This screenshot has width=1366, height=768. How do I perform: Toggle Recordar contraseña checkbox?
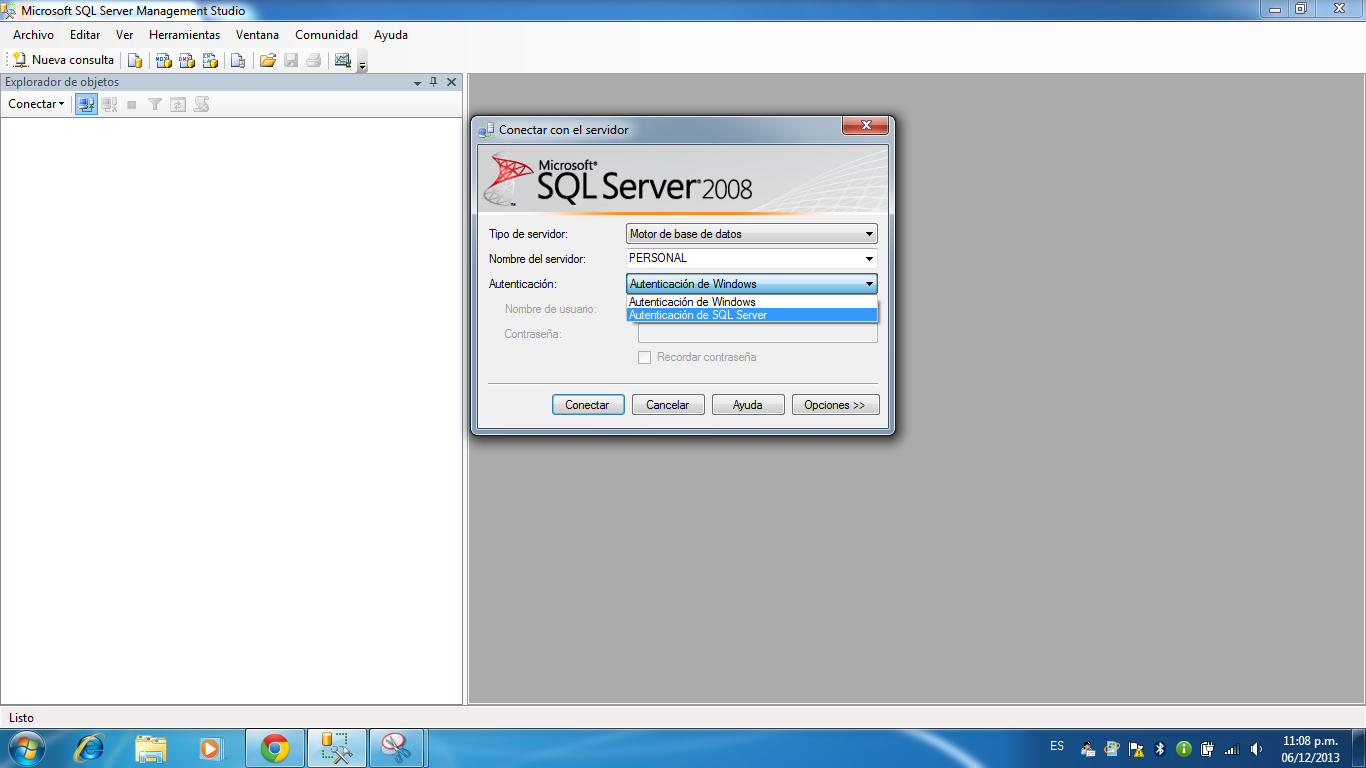click(x=645, y=357)
